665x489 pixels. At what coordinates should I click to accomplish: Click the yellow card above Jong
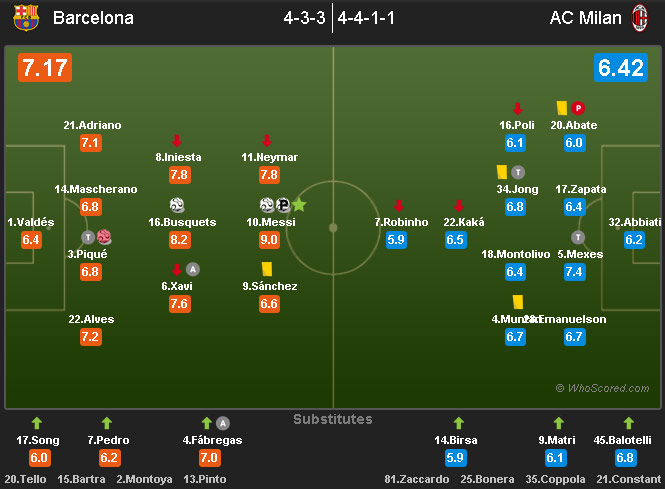coord(502,172)
